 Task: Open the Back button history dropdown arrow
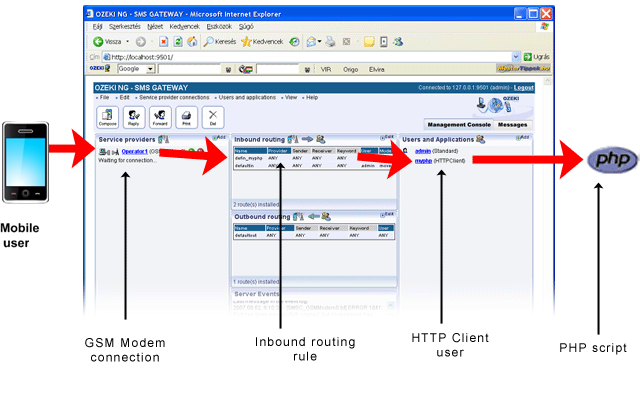(127, 42)
